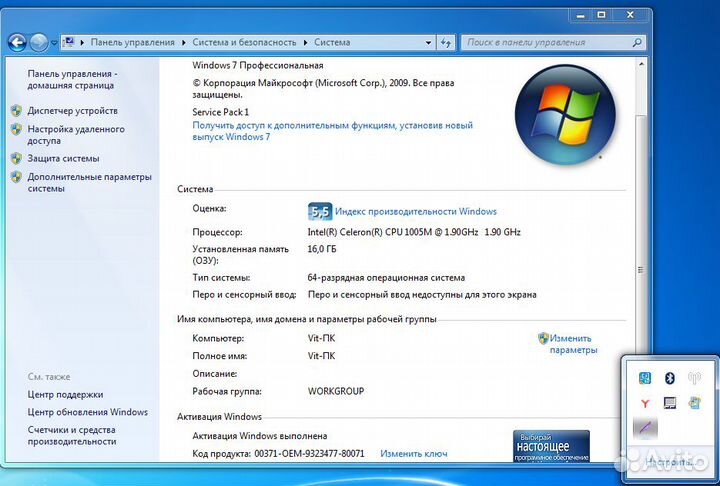
Task: Open 'Диспетчер устройств' link
Action: [x=73, y=111]
